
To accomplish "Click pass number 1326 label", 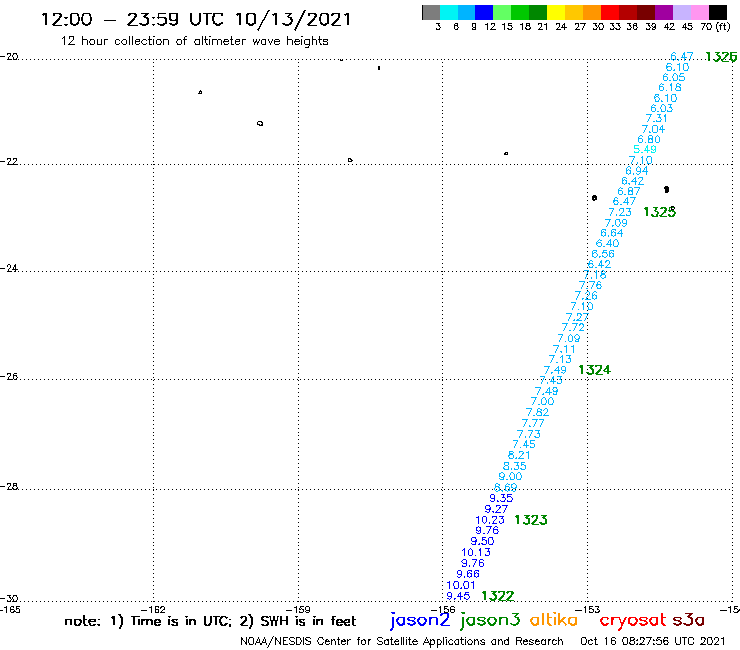I will 721,57.
